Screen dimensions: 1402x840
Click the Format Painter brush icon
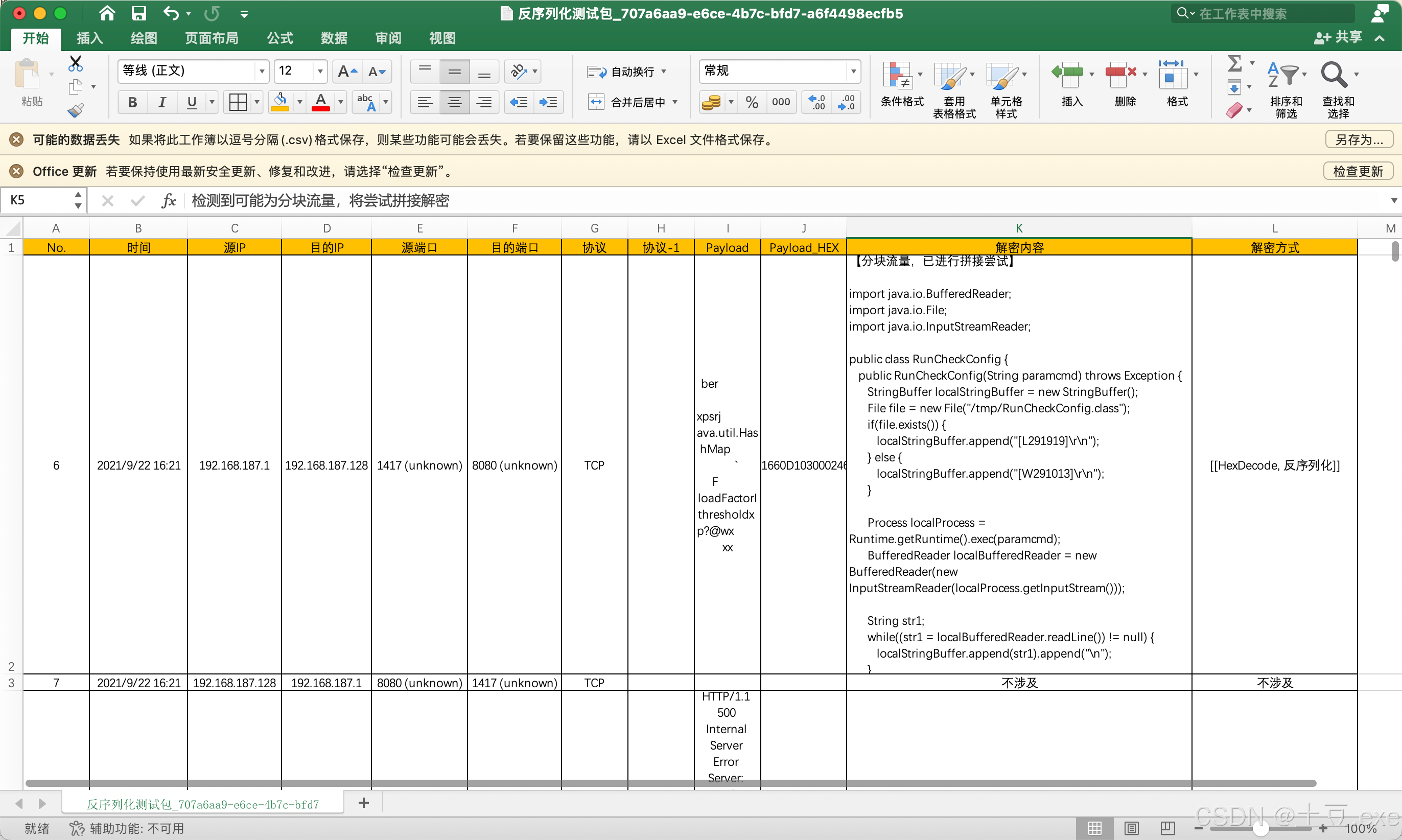point(75,110)
